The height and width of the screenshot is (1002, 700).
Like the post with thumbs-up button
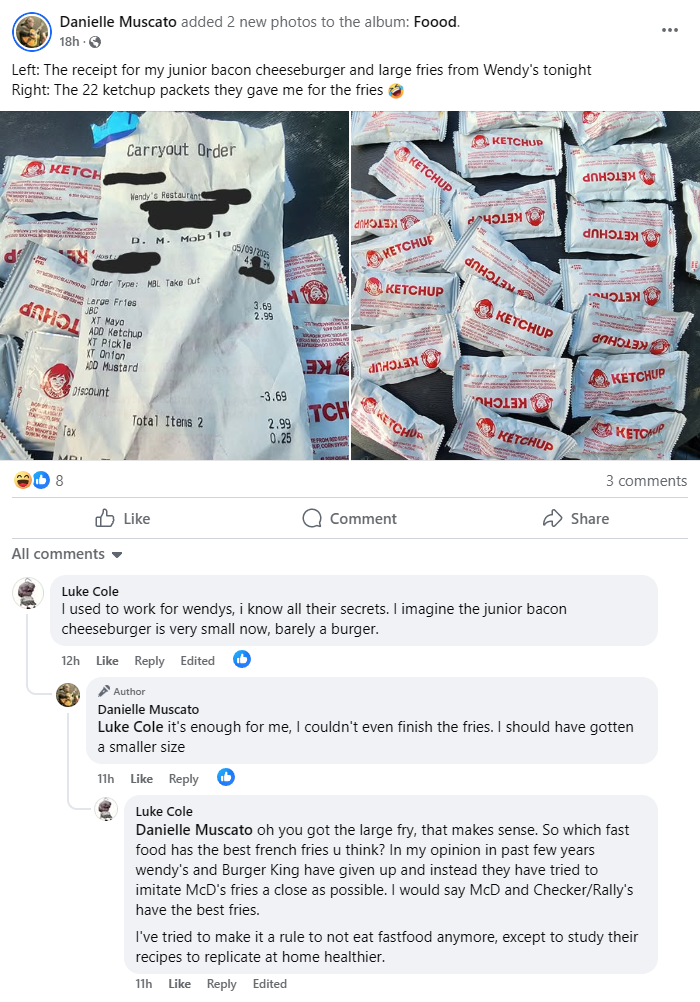pyautogui.click(x=123, y=518)
